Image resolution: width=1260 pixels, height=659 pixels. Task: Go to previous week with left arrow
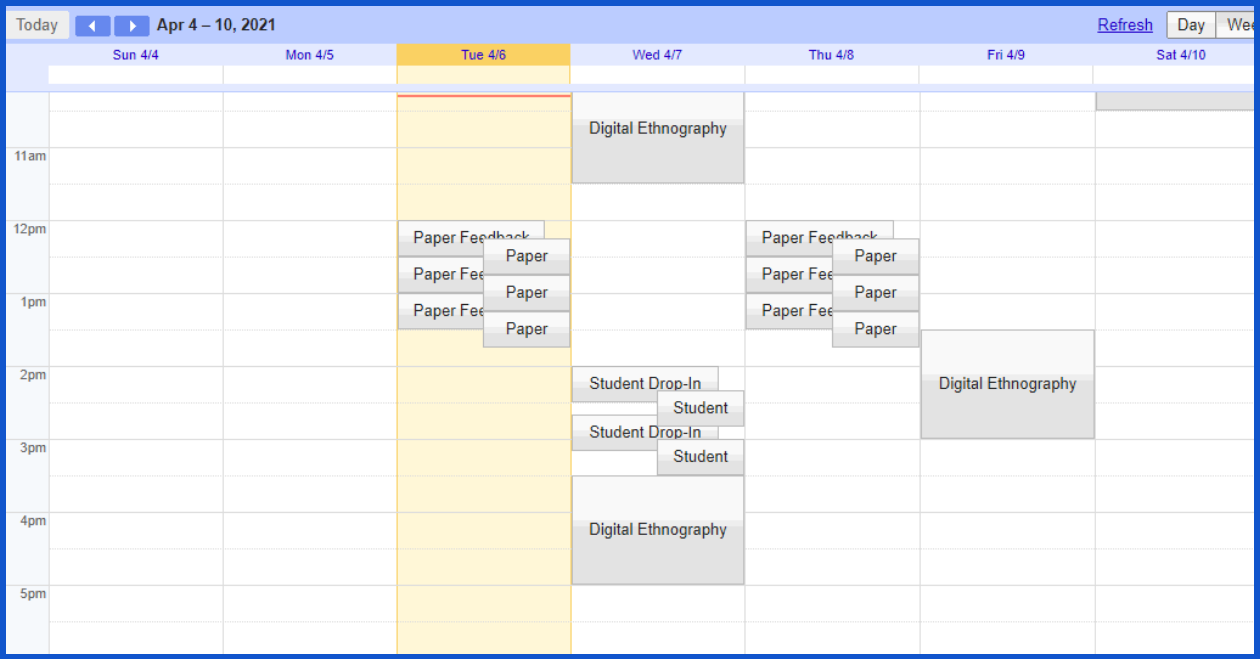pyautogui.click(x=93, y=26)
